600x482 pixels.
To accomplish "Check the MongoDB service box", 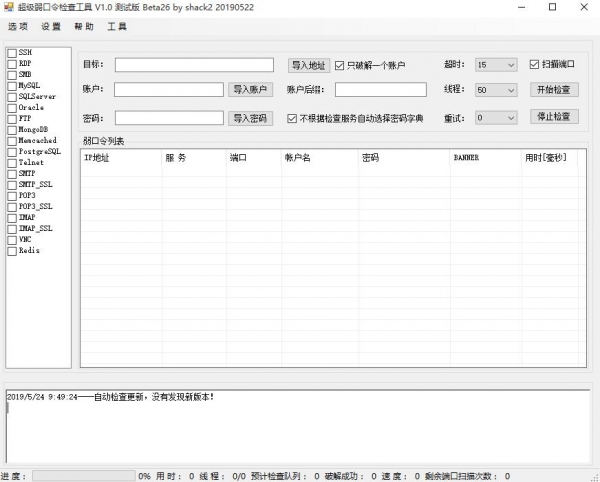I will pyautogui.click(x=12, y=130).
